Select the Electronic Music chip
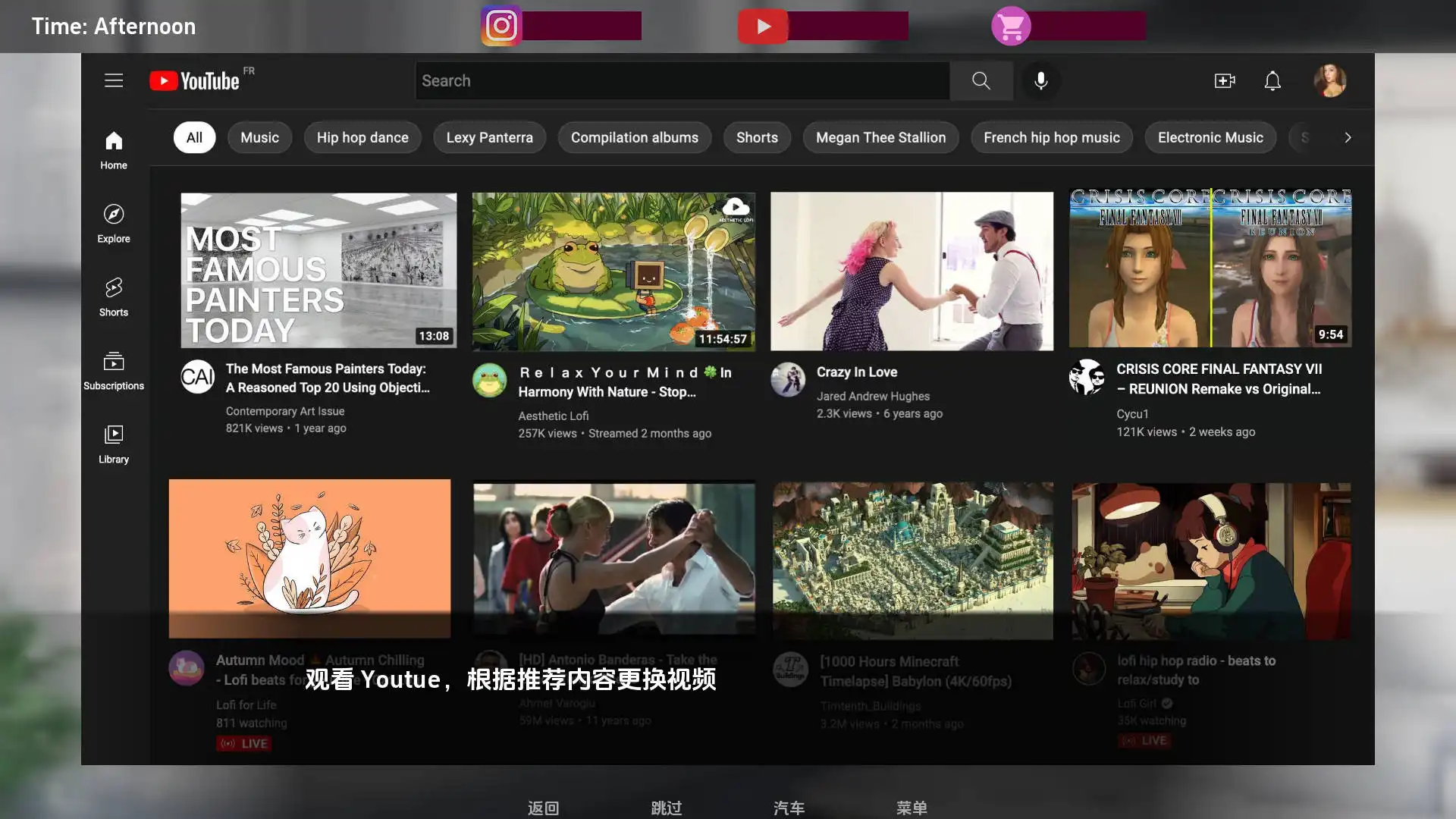The width and height of the screenshot is (1456, 819). 1210,137
